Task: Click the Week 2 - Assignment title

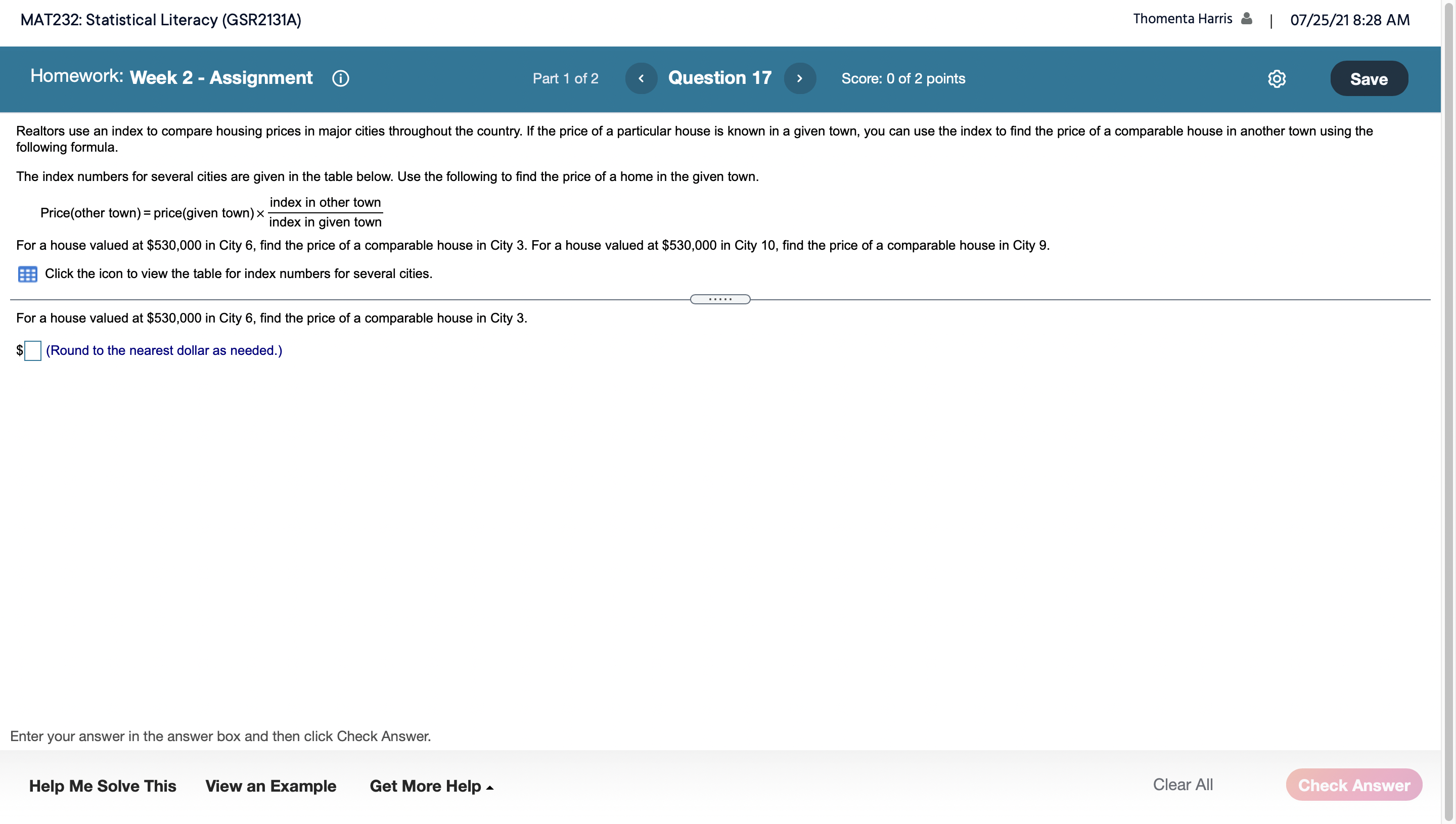Action: [x=221, y=77]
